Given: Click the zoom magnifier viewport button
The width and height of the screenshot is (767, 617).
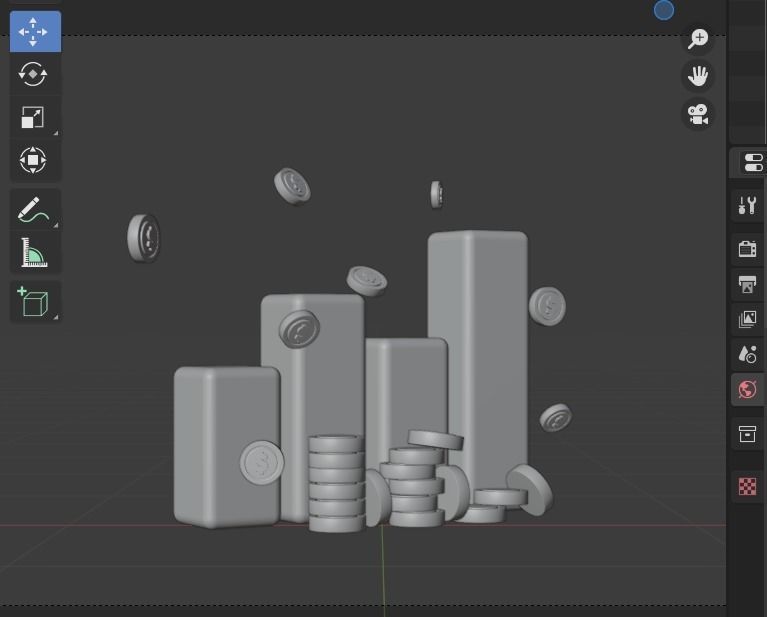Looking at the screenshot, I should click(x=698, y=39).
